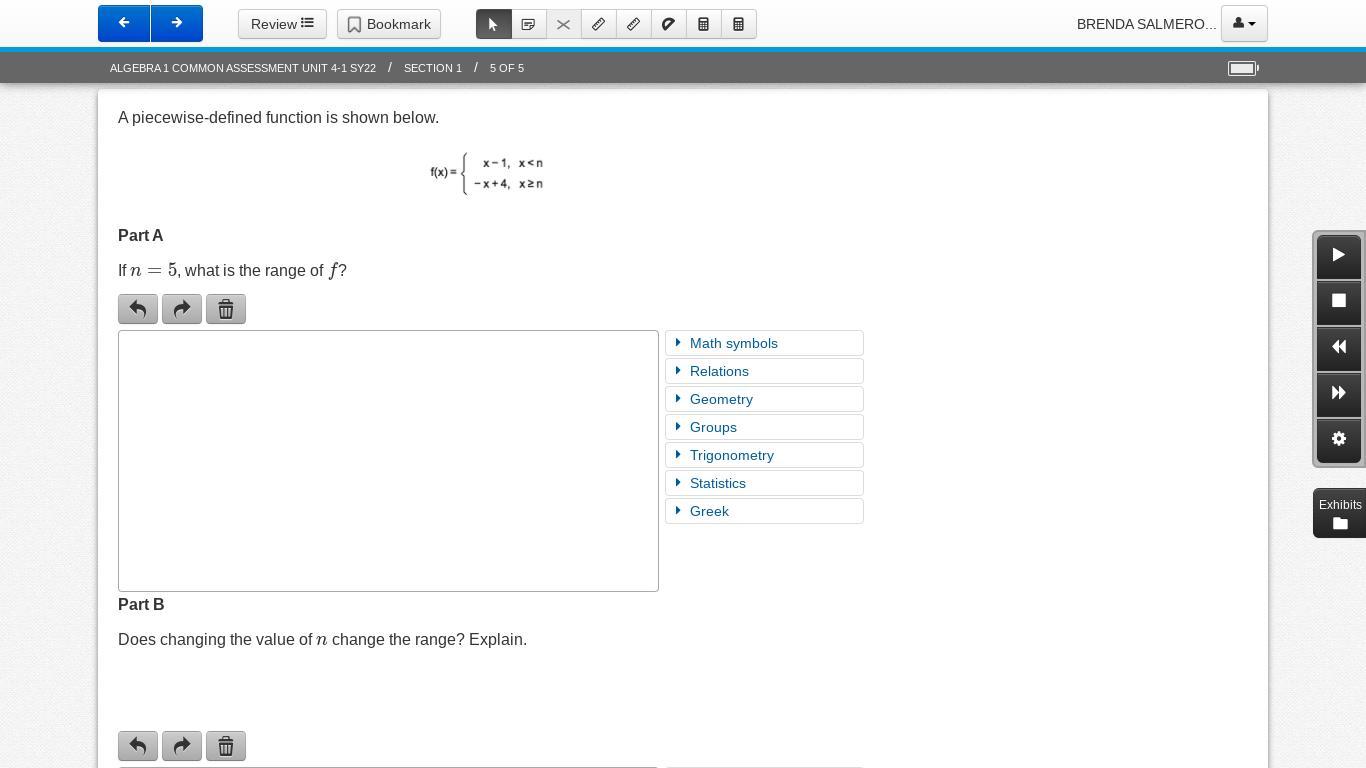Expand the Math symbols palette

pyautogui.click(x=764, y=343)
